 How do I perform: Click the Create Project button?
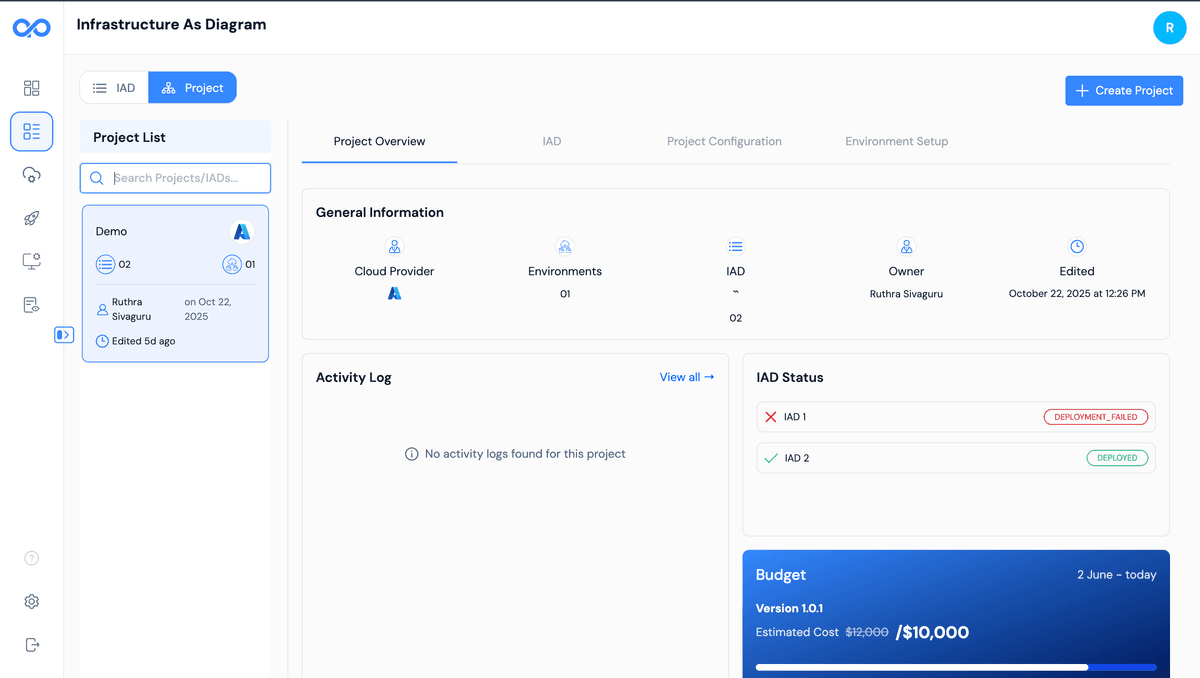pos(1124,90)
